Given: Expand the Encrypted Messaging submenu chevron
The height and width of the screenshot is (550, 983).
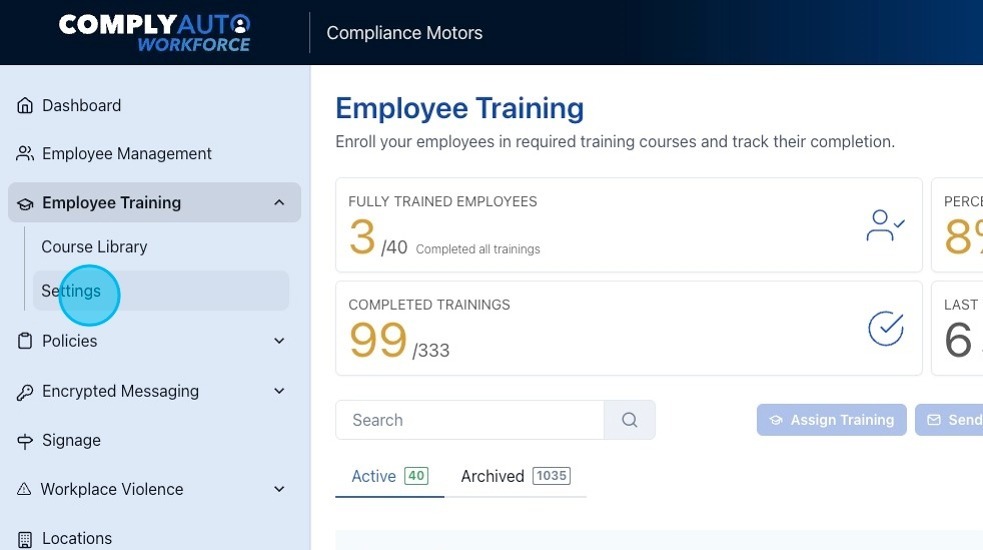Looking at the screenshot, I should [x=279, y=392].
